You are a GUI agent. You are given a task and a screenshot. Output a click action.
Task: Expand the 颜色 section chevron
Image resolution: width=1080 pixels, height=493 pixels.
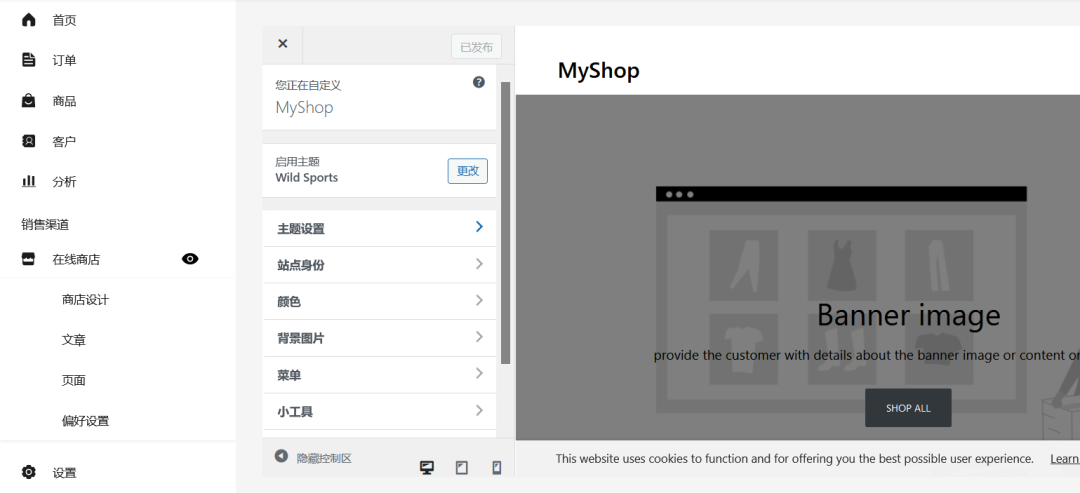click(x=479, y=300)
